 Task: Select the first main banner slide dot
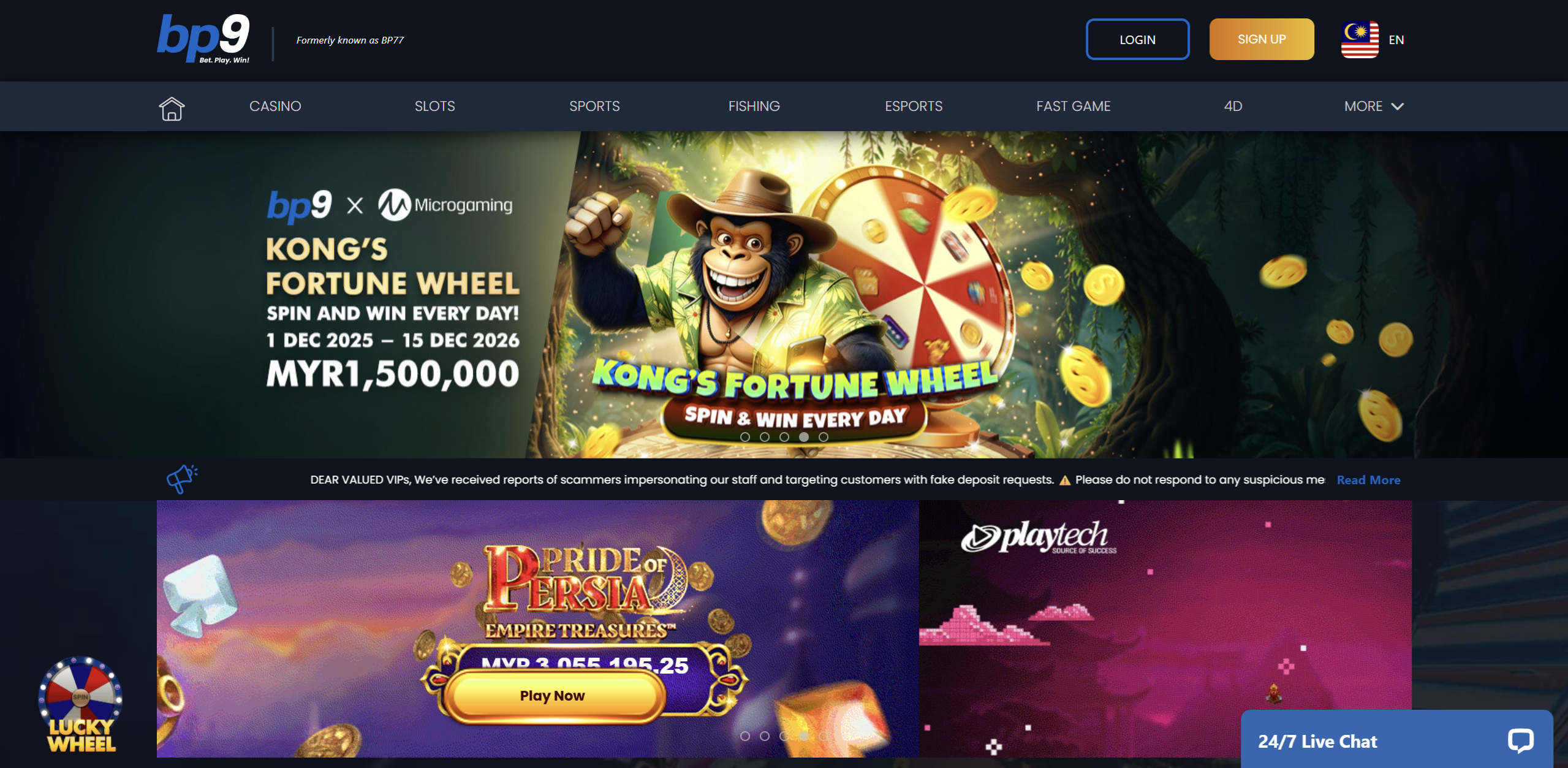(745, 437)
